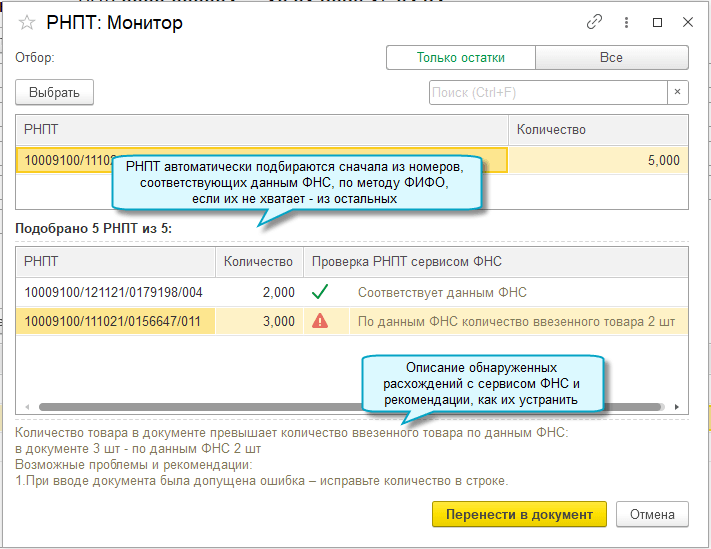Add РНПТ: Монитор to favorites with star

pyautogui.click(x=27, y=23)
